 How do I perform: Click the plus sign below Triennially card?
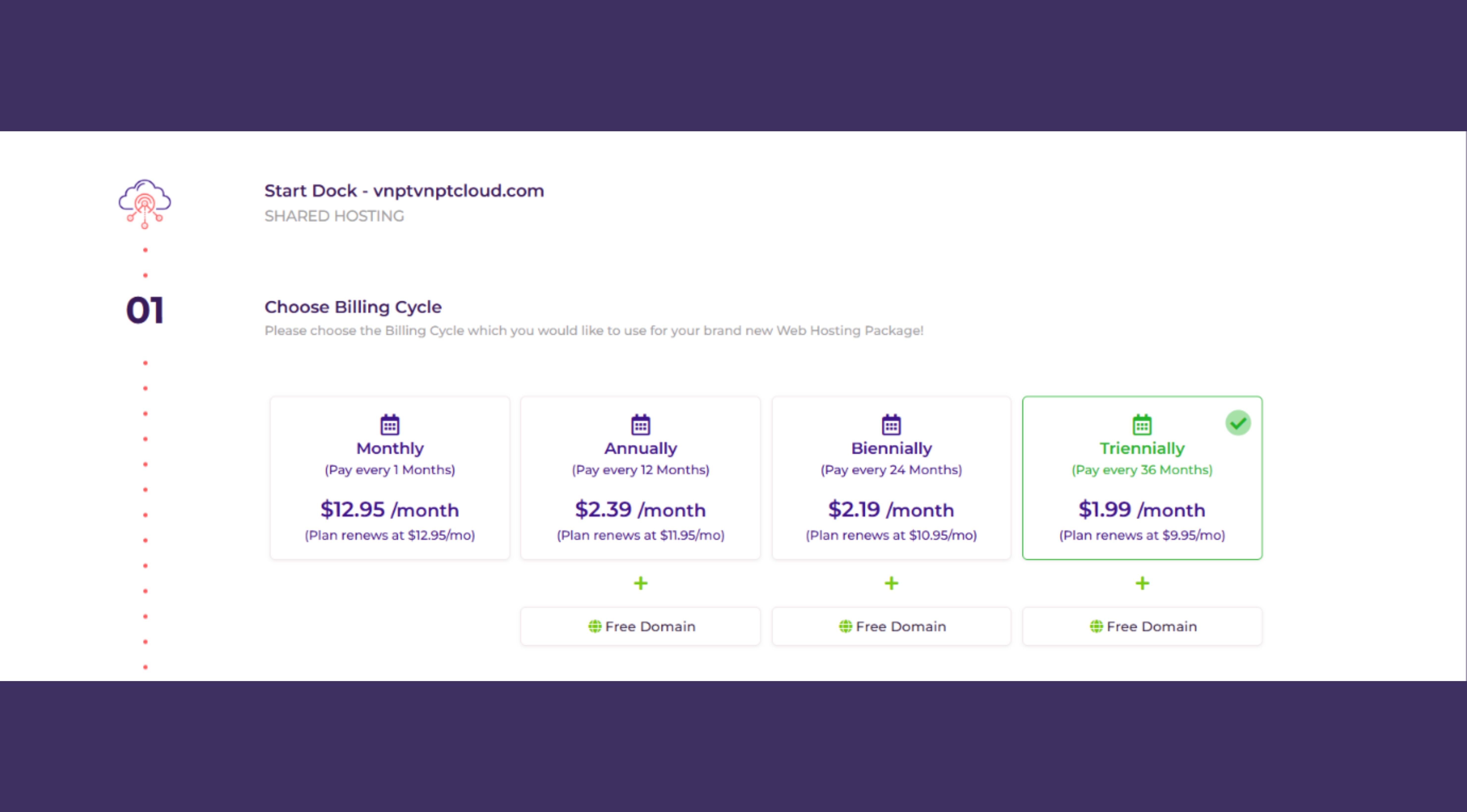(1142, 583)
